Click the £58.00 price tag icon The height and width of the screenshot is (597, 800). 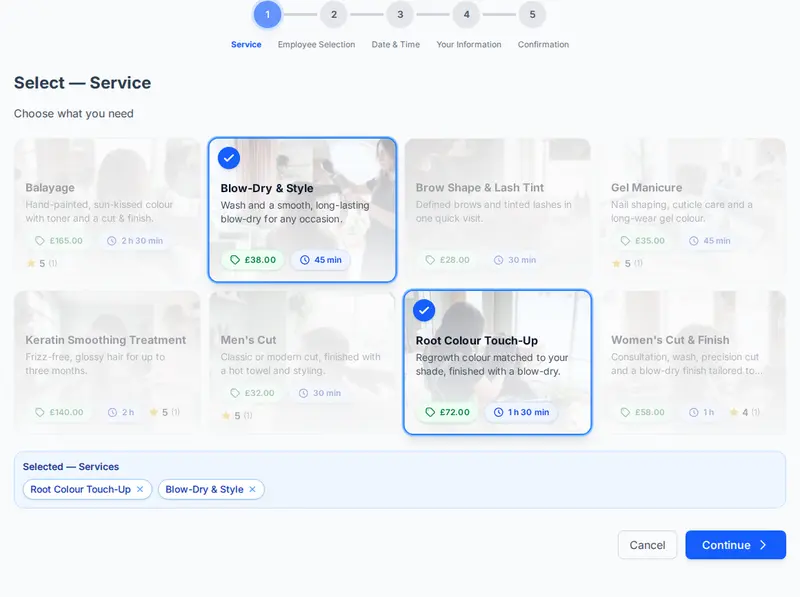[x=626, y=412]
